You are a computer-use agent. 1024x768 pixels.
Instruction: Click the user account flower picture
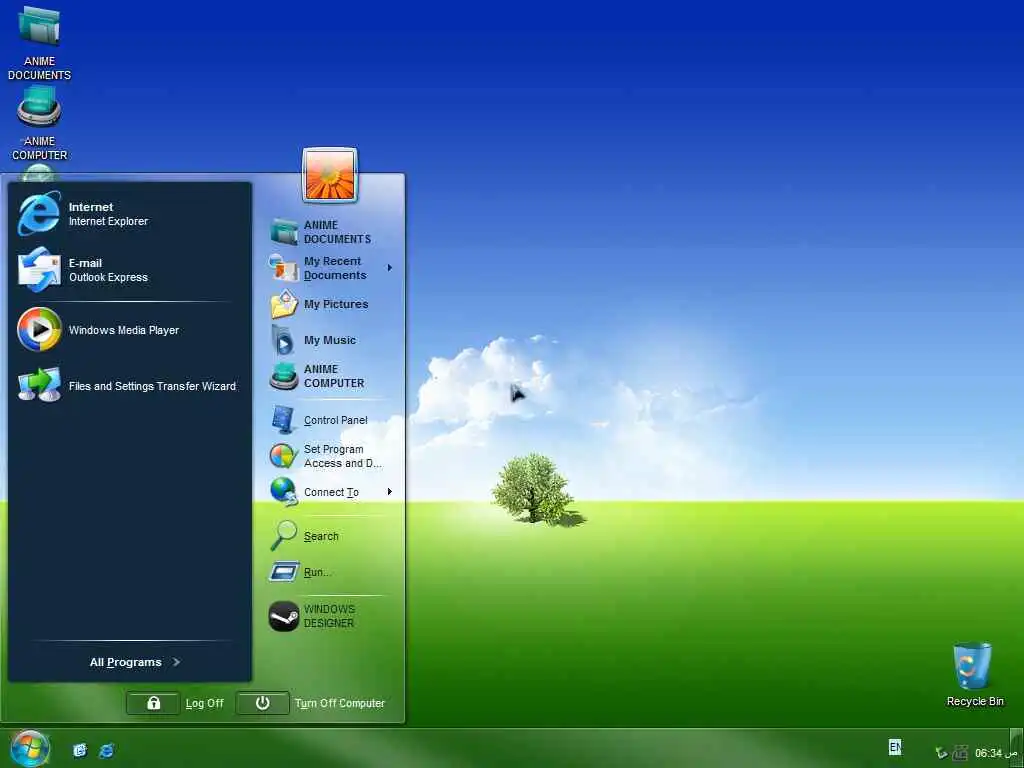(330, 174)
